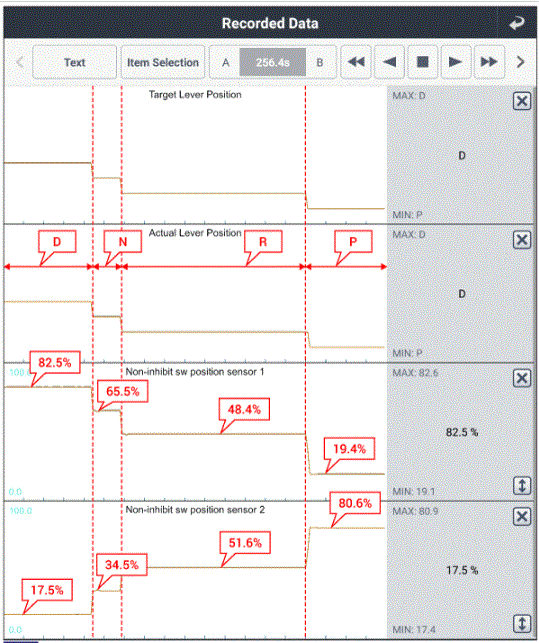This screenshot has width=539, height=643.
Task: Fast forward recorded data
Action: coord(489,62)
